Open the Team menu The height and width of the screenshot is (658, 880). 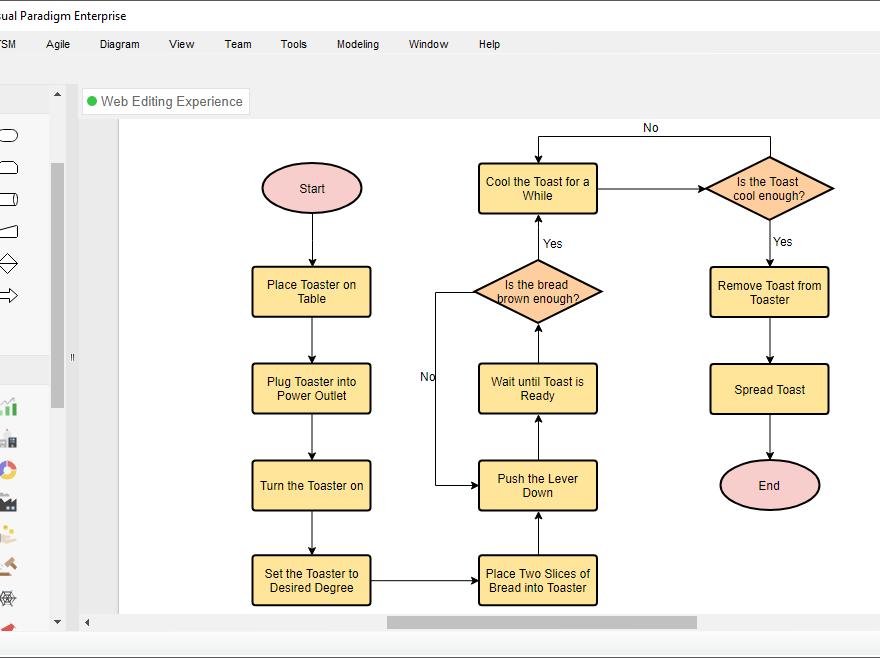(x=237, y=44)
